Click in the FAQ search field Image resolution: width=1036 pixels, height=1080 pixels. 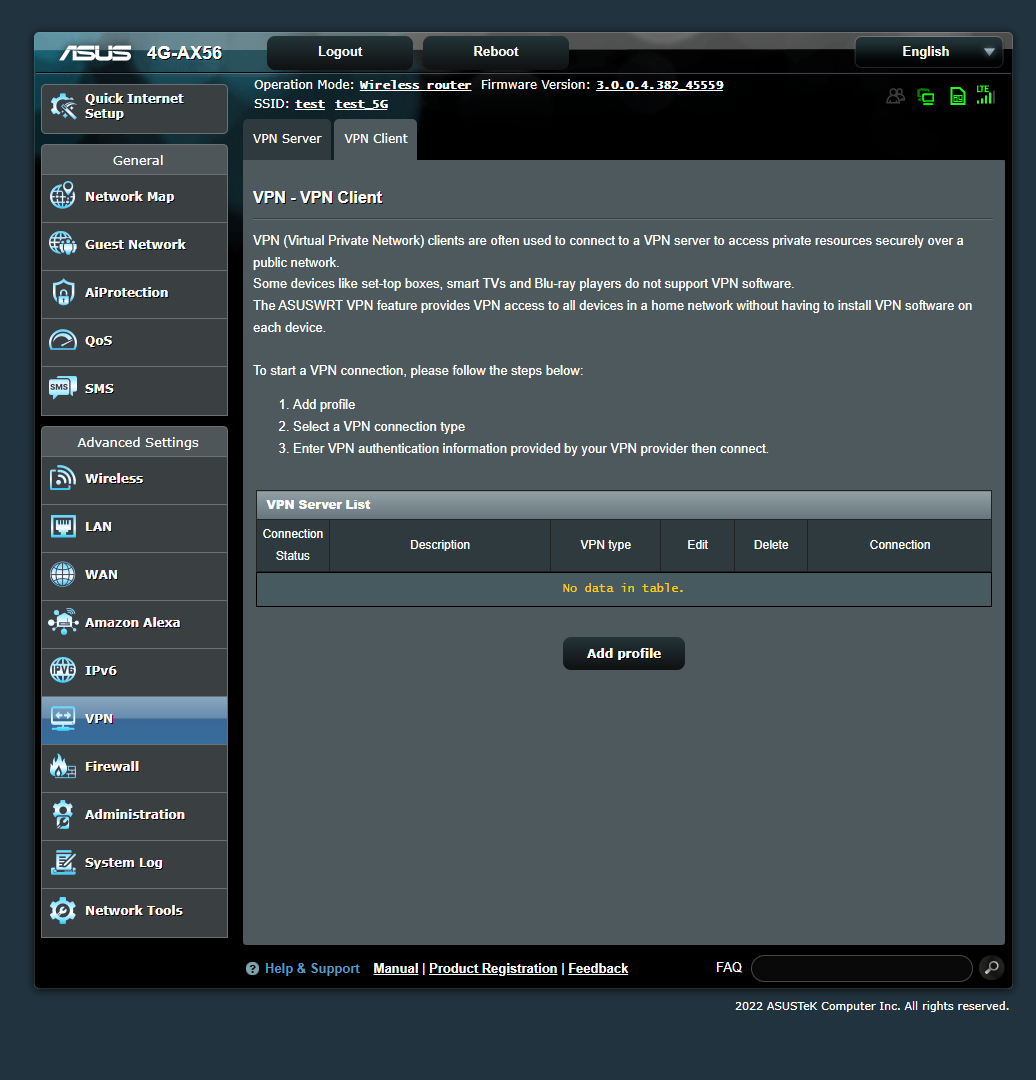862,968
